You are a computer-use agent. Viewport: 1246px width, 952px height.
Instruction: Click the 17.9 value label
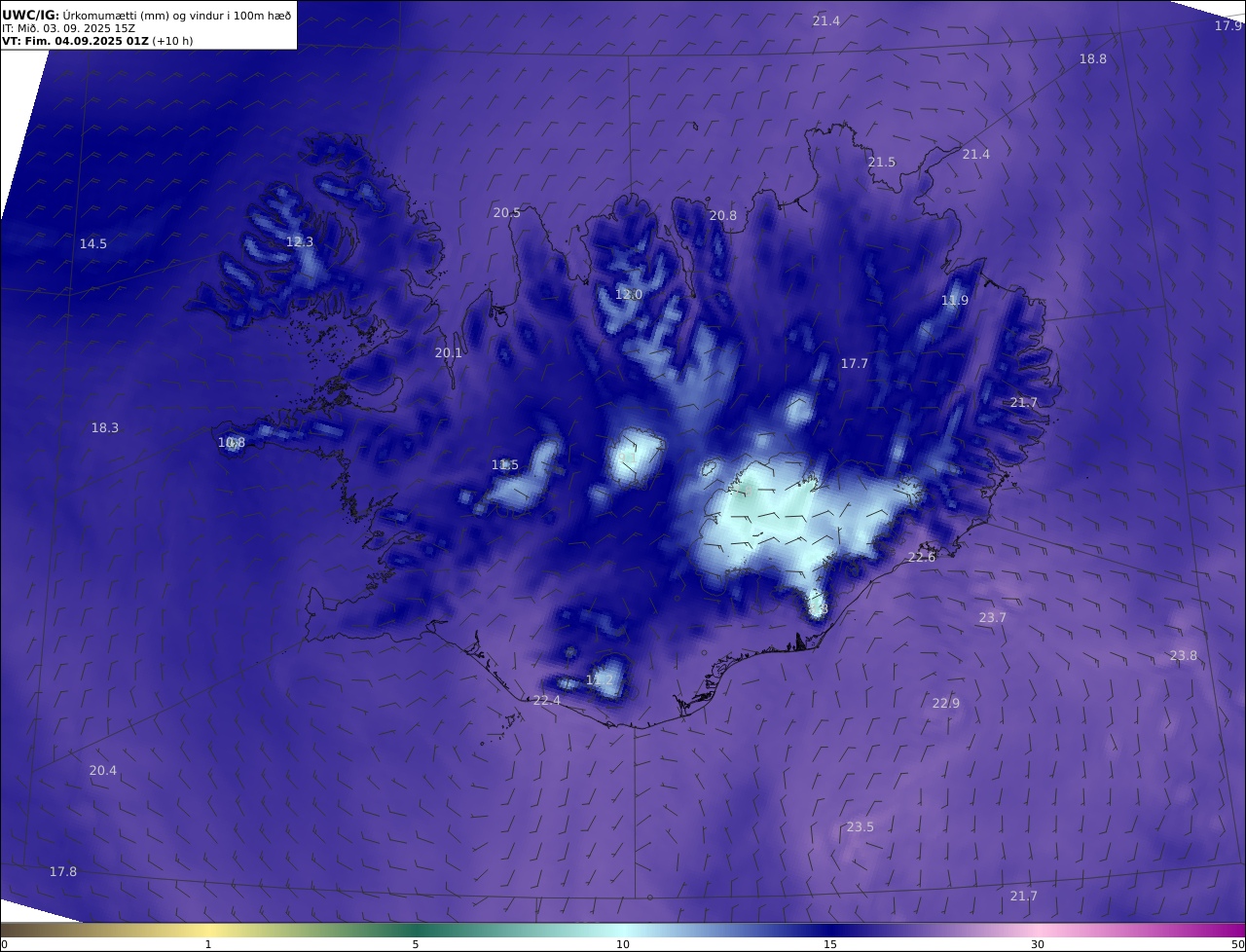point(1228,26)
